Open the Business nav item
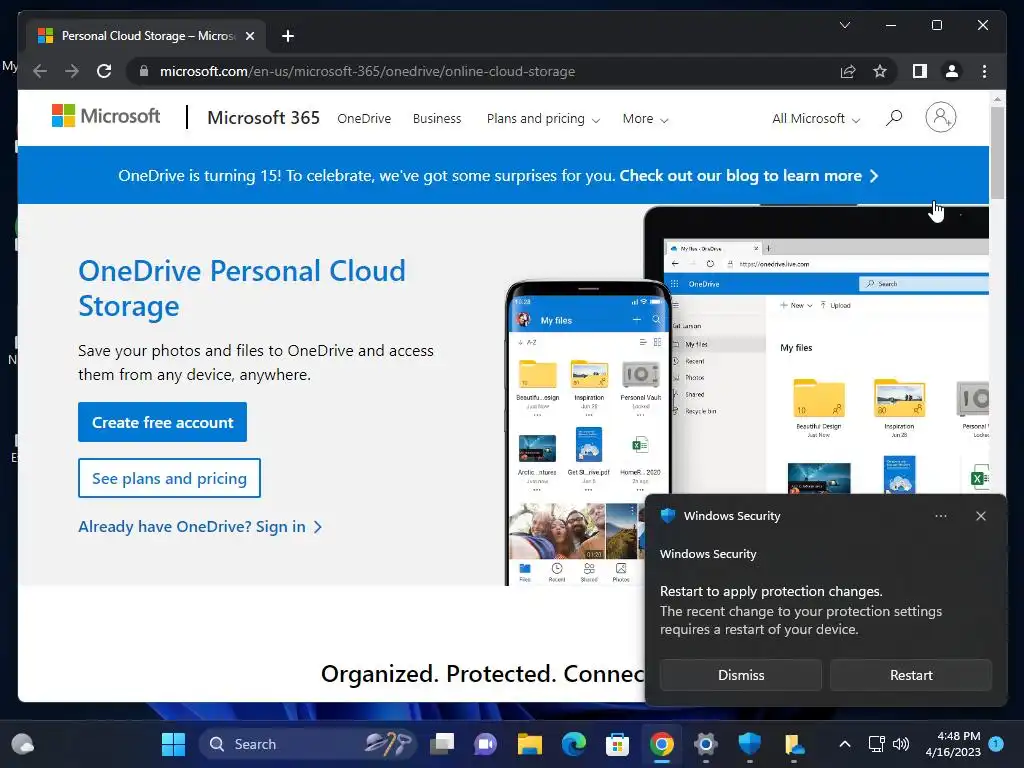This screenshot has height=768, width=1024. point(437,118)
